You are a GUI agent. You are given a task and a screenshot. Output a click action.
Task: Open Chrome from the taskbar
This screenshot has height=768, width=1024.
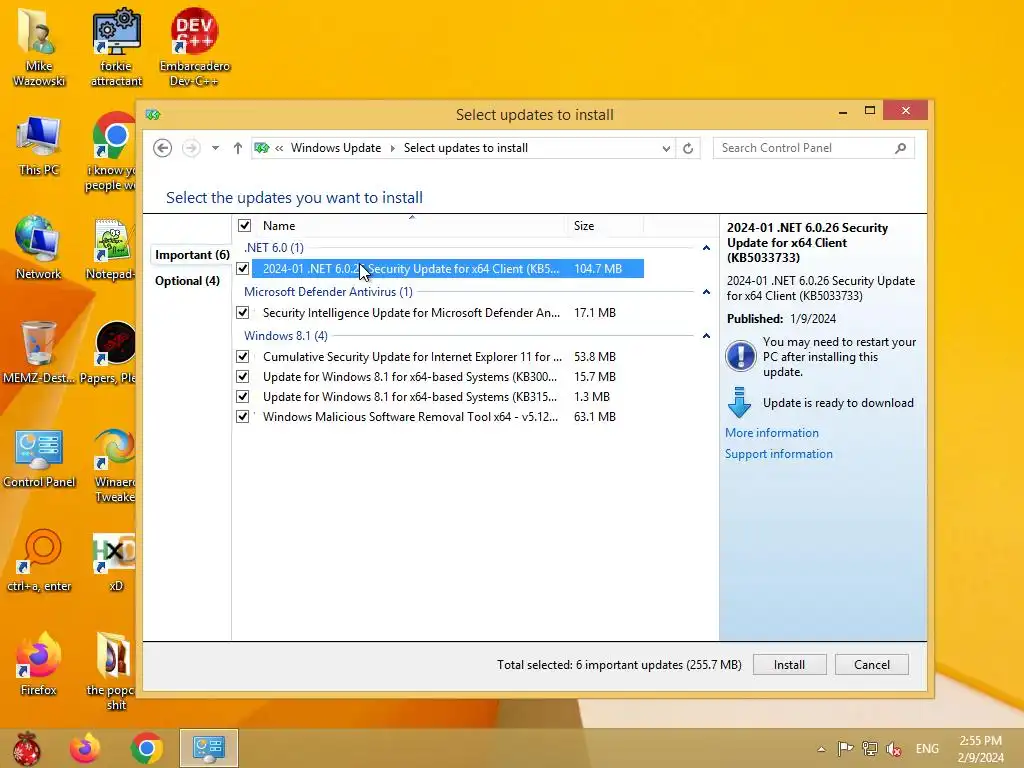[146, 748]
